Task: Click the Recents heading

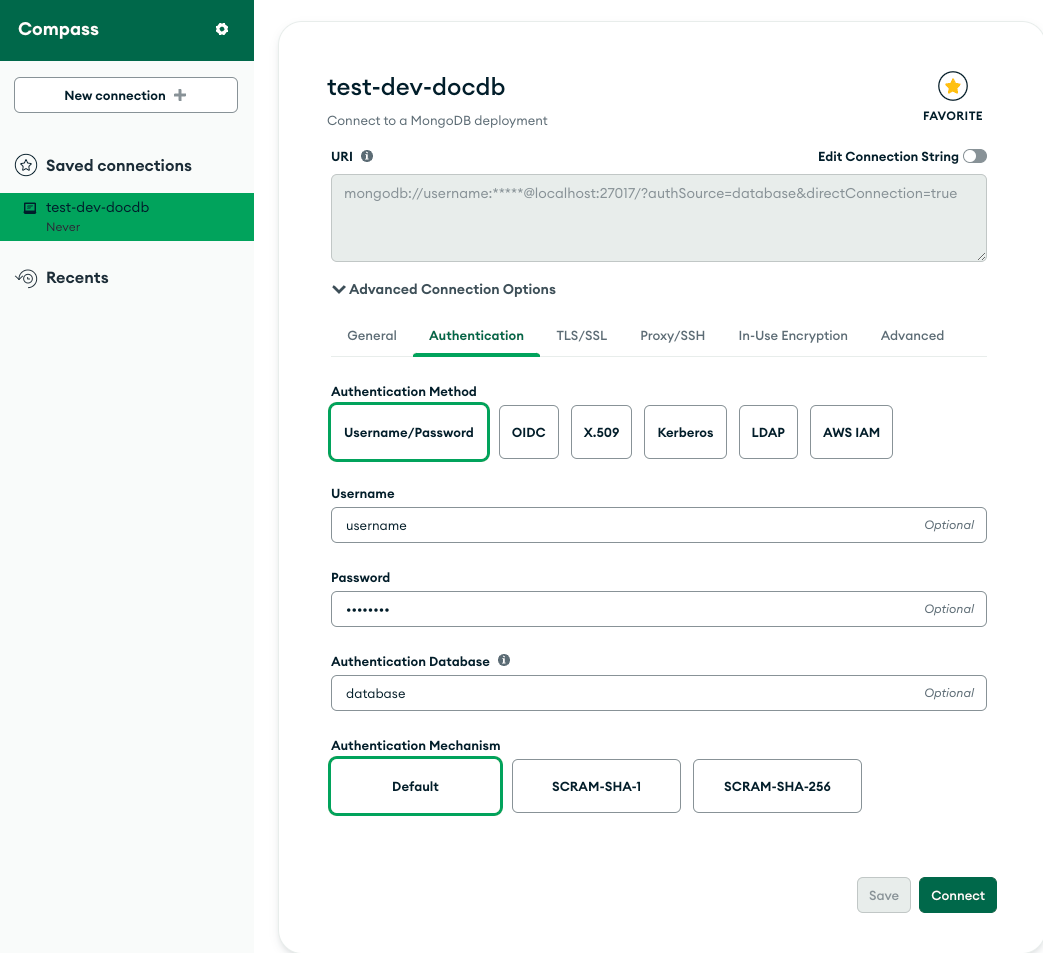Action: pyautogui.click(x=77, y=278)
